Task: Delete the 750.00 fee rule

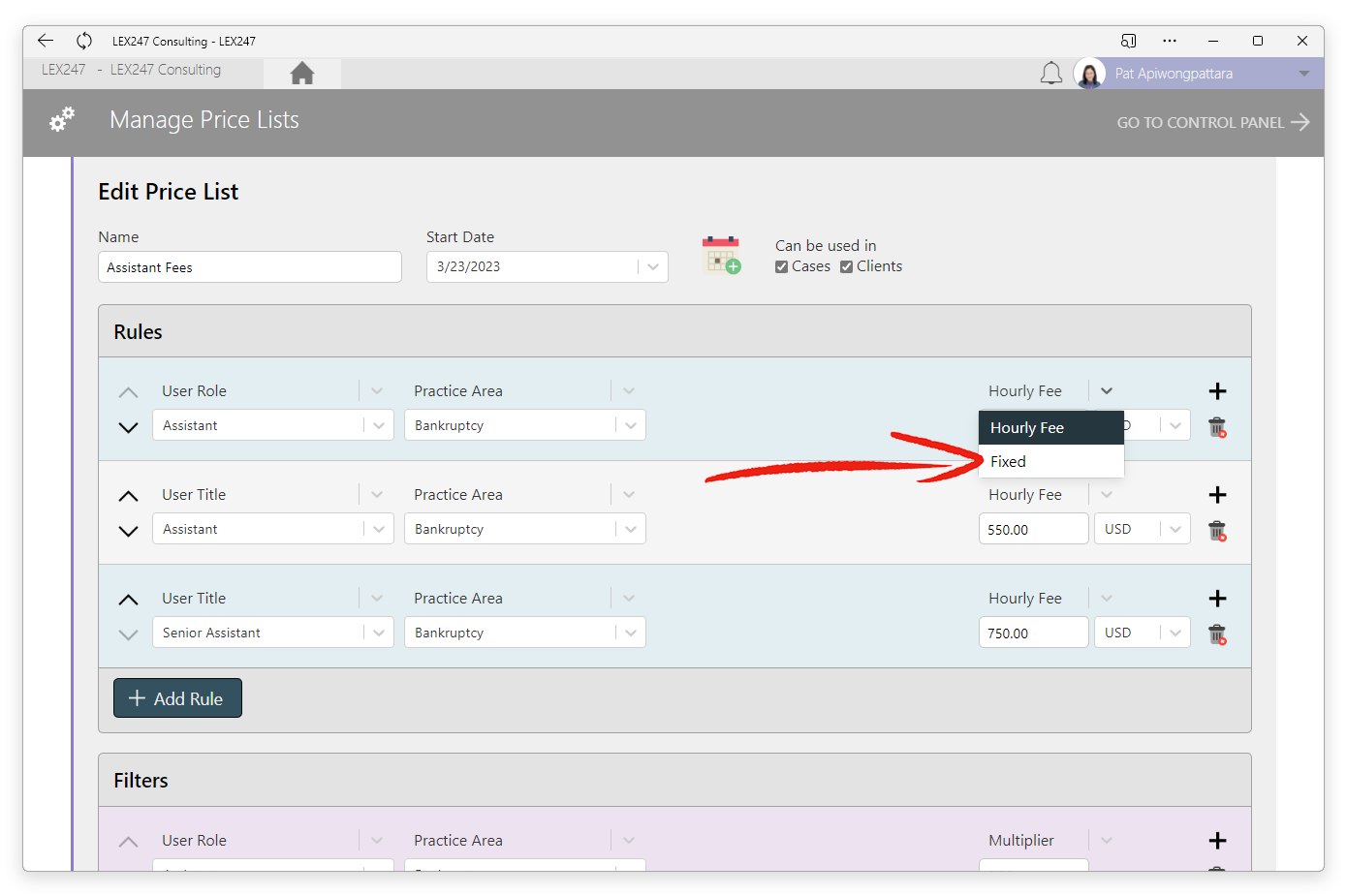Action: [x=1218, y=634]
